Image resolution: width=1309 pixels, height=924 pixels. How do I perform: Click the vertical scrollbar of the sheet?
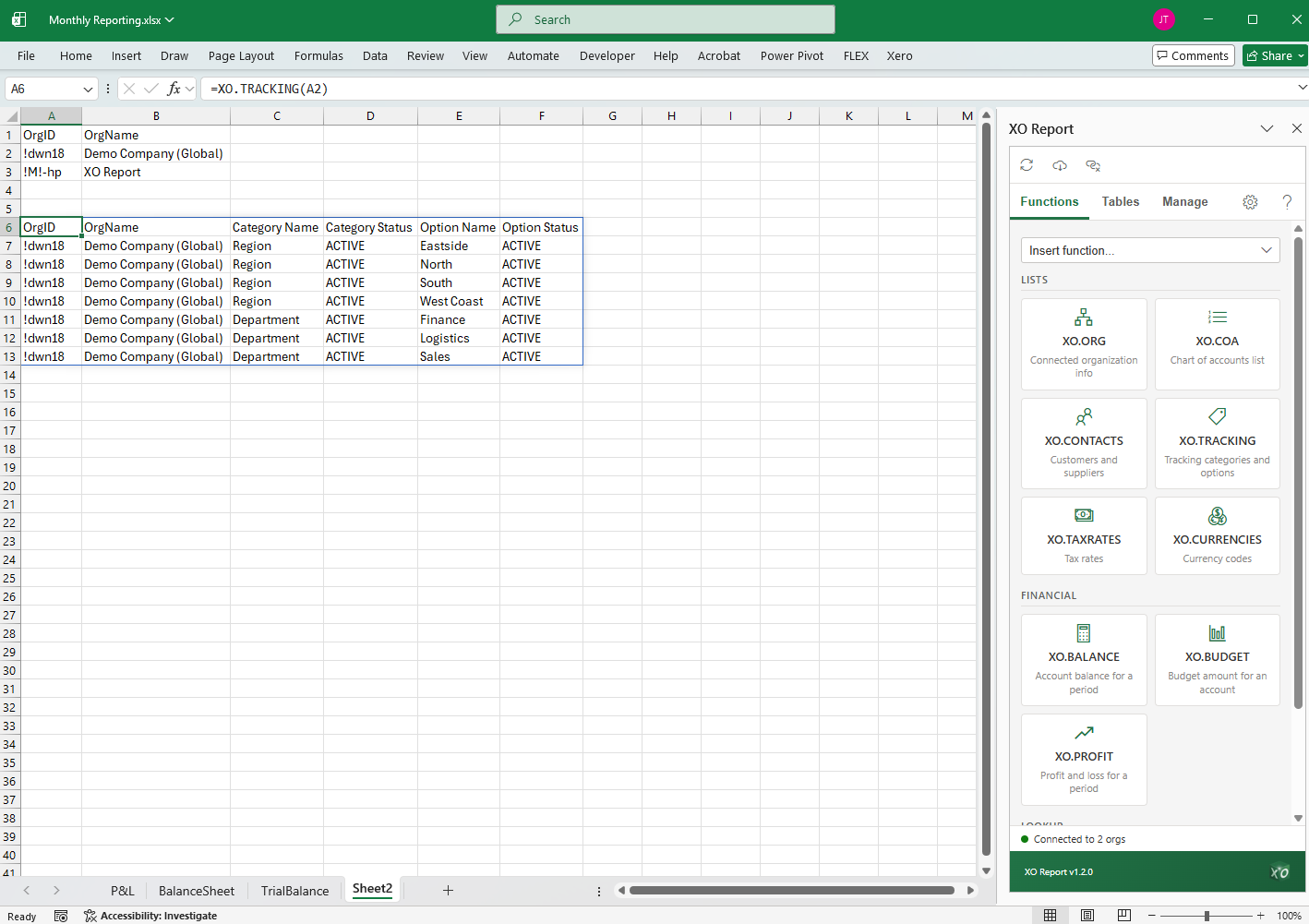click(986, 487)
